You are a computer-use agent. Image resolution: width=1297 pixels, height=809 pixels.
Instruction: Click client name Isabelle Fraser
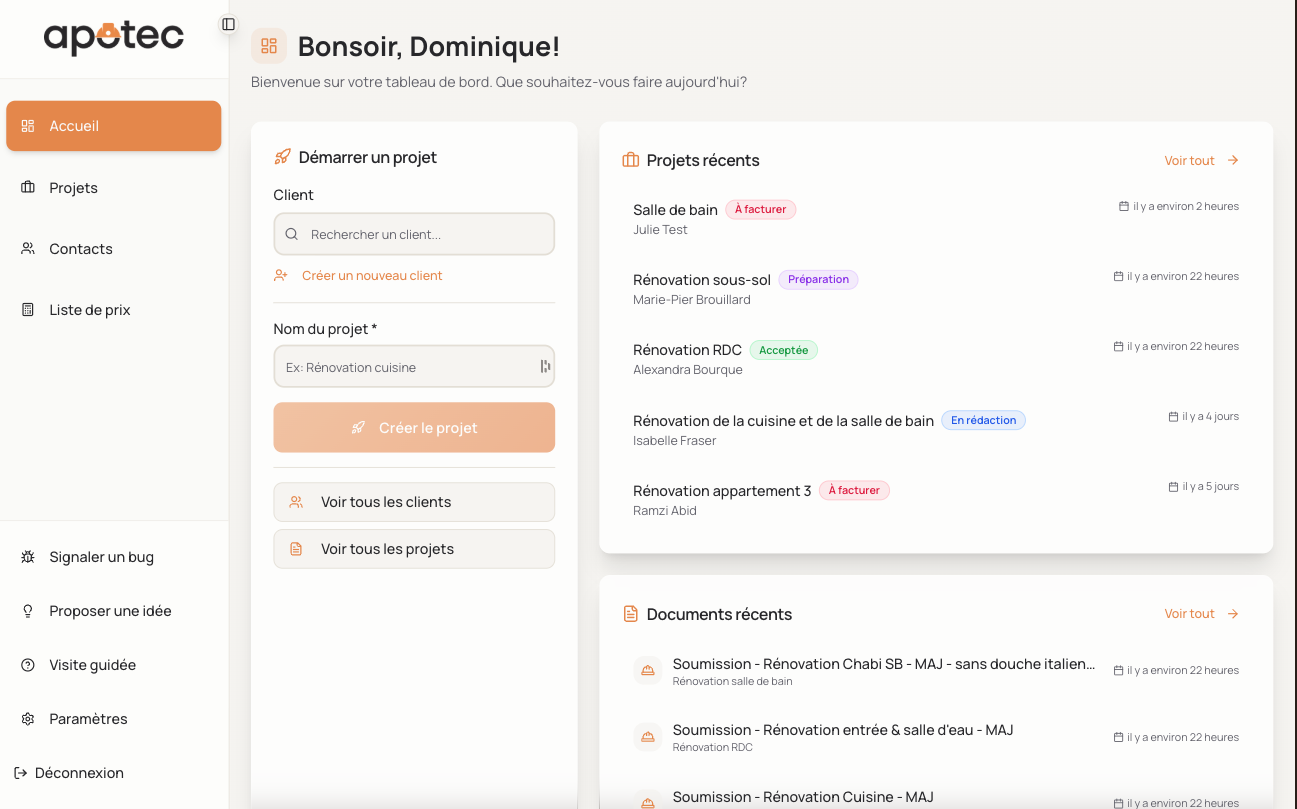[x=675, y=441]
